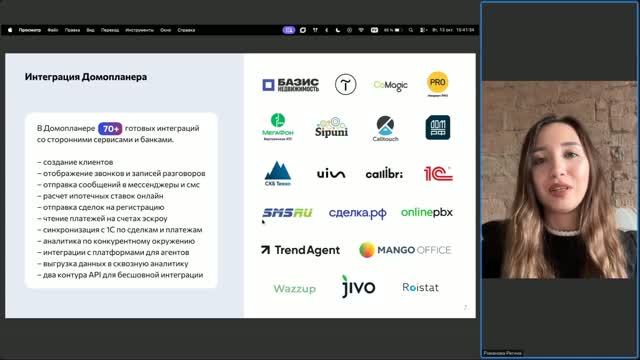Screen dimensions: 640x360
Task: Click the сделка.рф logo
Action: point(358,213)
